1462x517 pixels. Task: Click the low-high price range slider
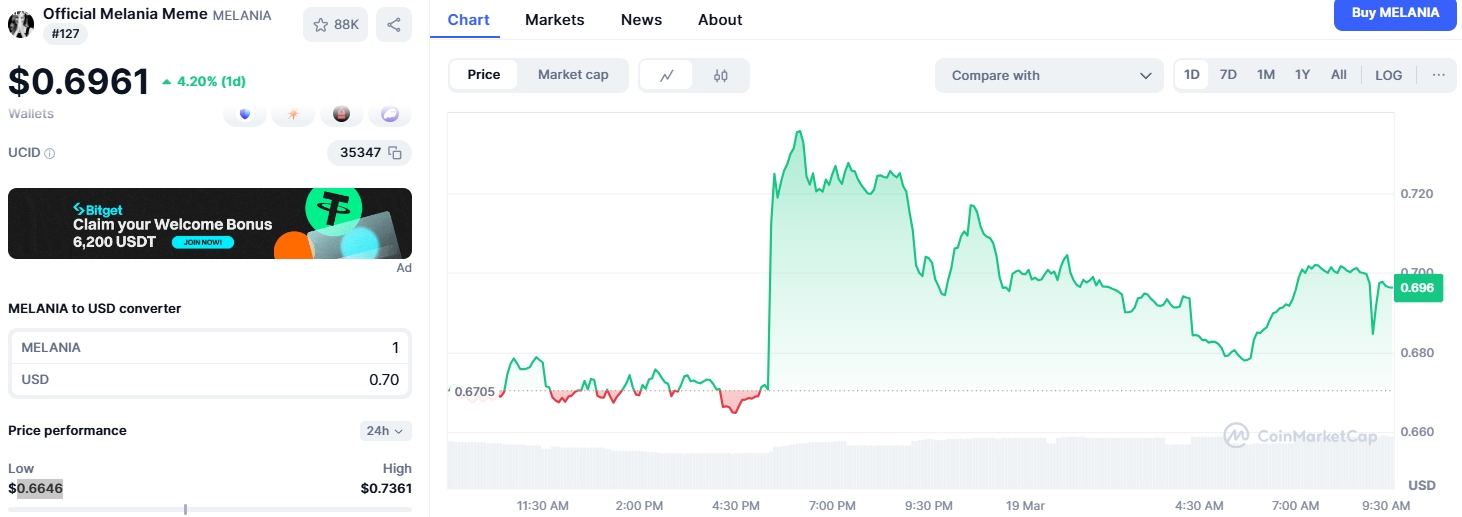point(210,510)
